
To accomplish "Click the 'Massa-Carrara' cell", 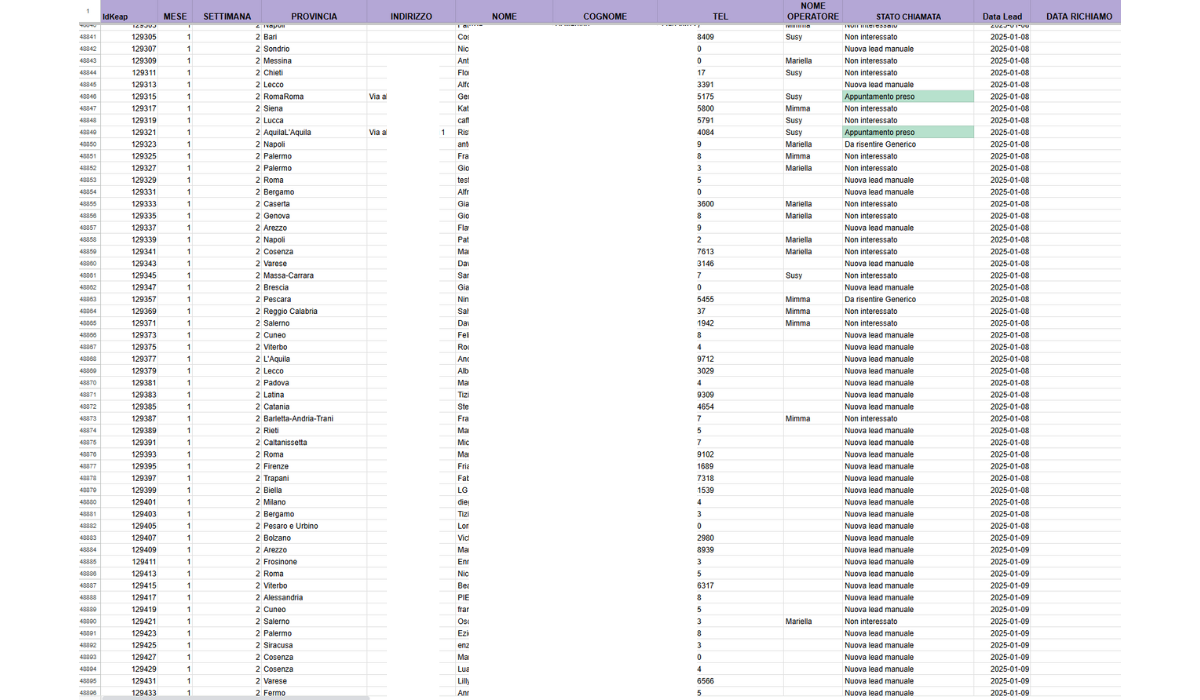I will click(314, 275).
